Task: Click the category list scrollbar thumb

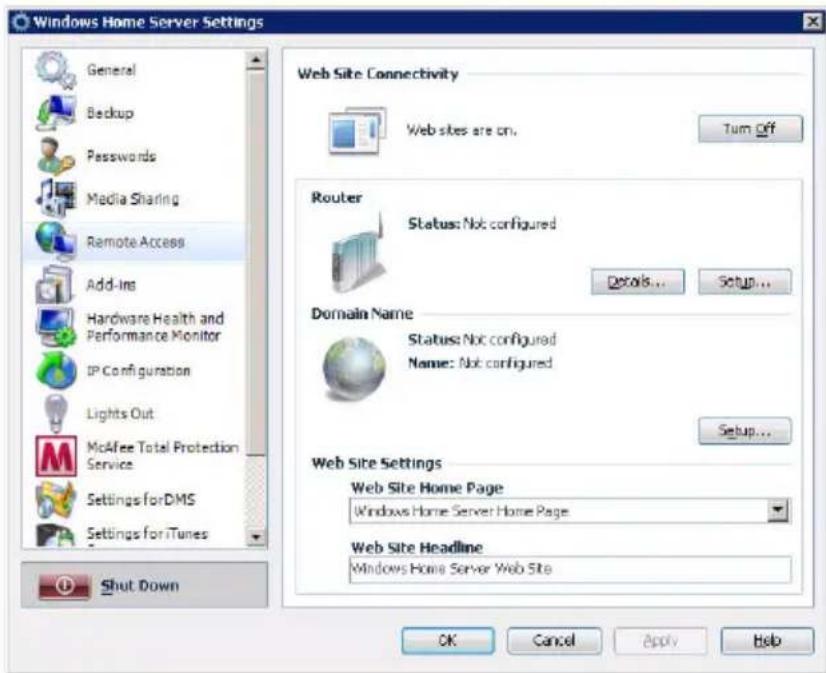Action: (256, 263)
